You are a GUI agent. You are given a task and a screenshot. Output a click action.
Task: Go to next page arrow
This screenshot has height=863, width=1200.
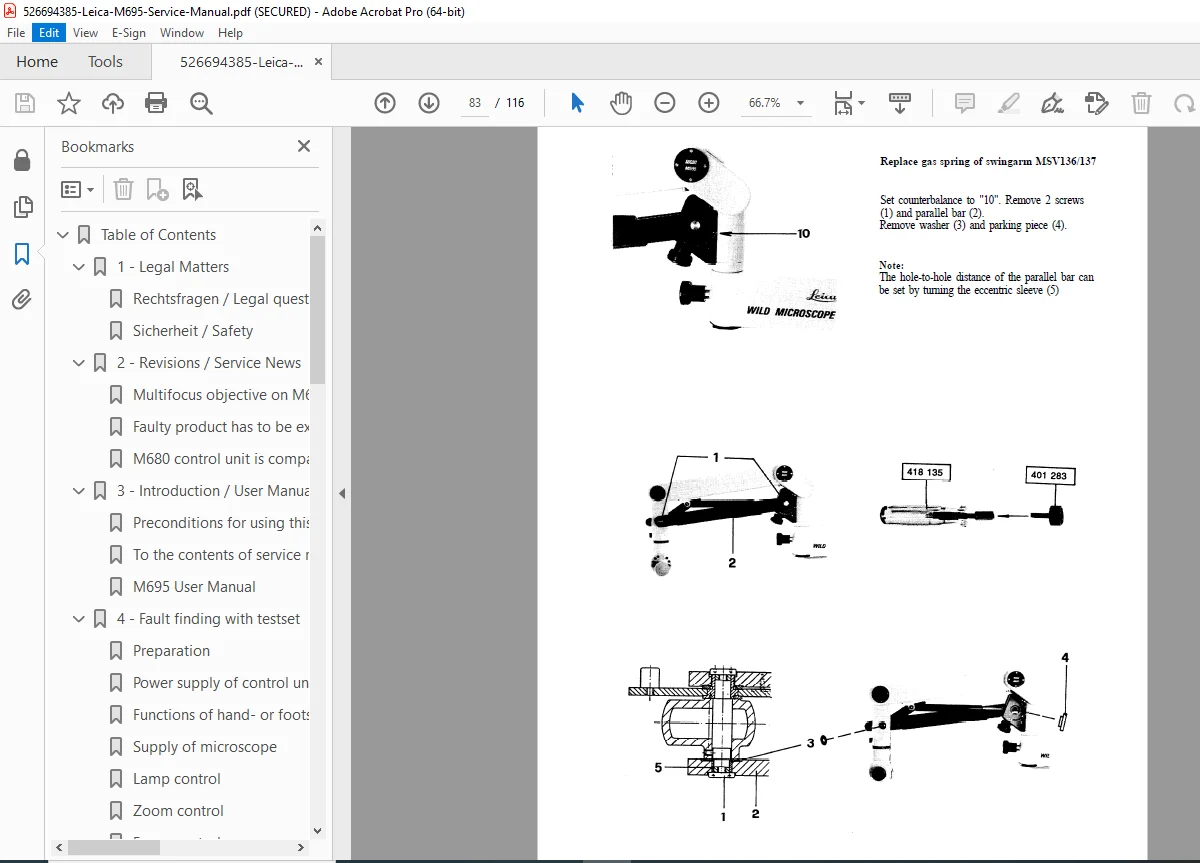(429, 103)
